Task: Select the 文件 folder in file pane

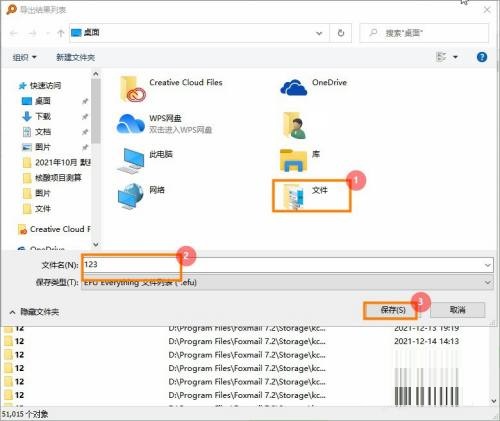Action: tap(311, 196)
